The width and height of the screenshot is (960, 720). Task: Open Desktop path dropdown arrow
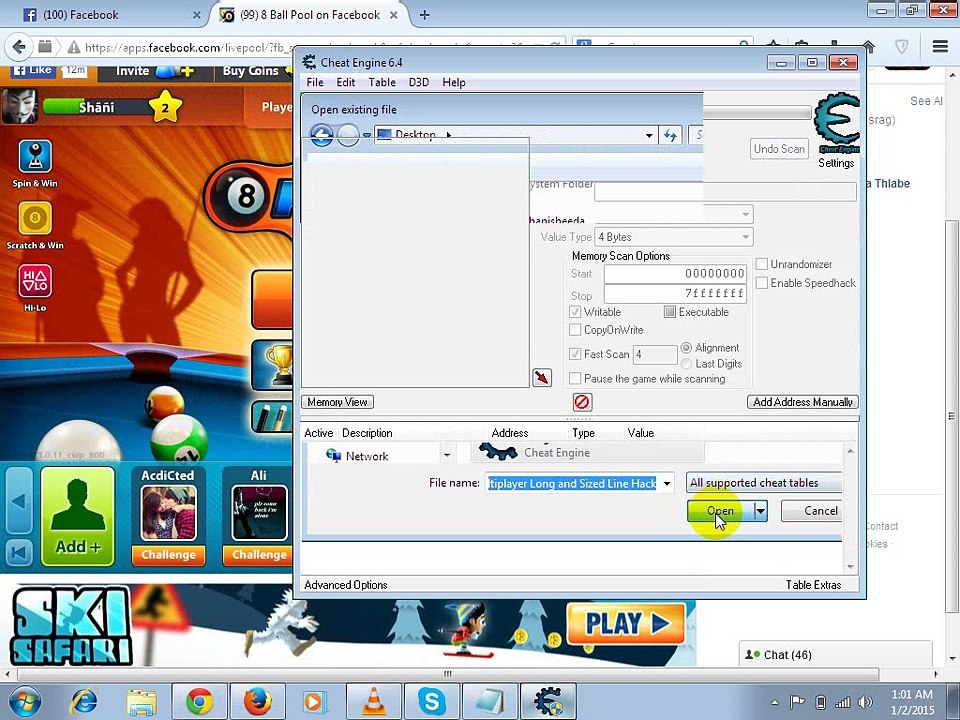[649, 135]
